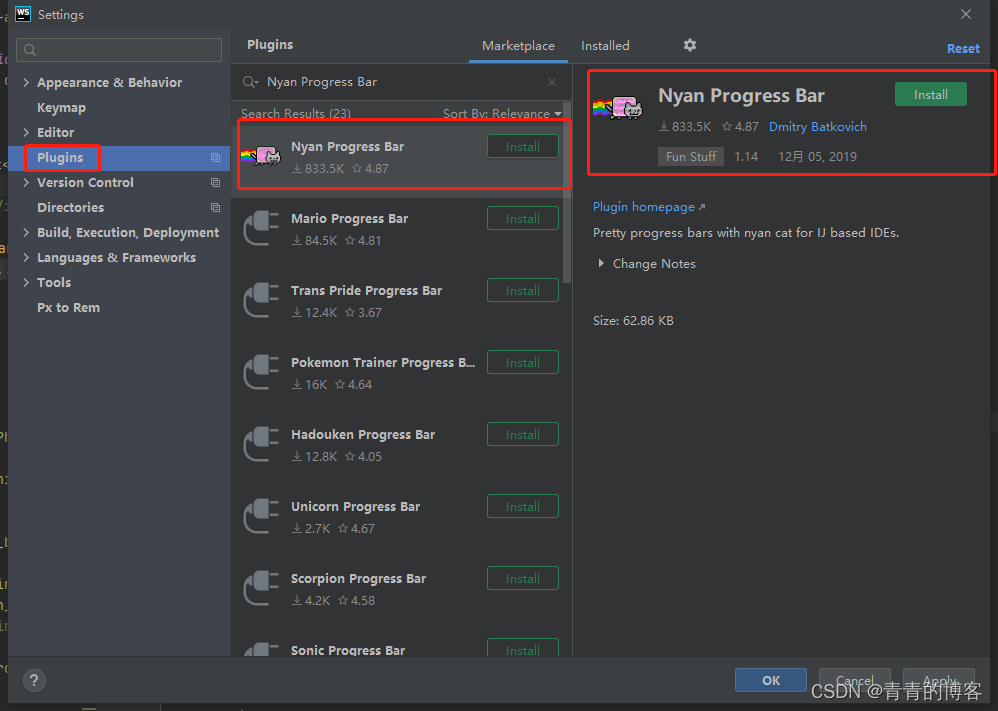Click the Unicorn Progress Bar plug icon
The width and height of the screenshot is (998, 711).
pyautogui.click(x=261, y=516)
